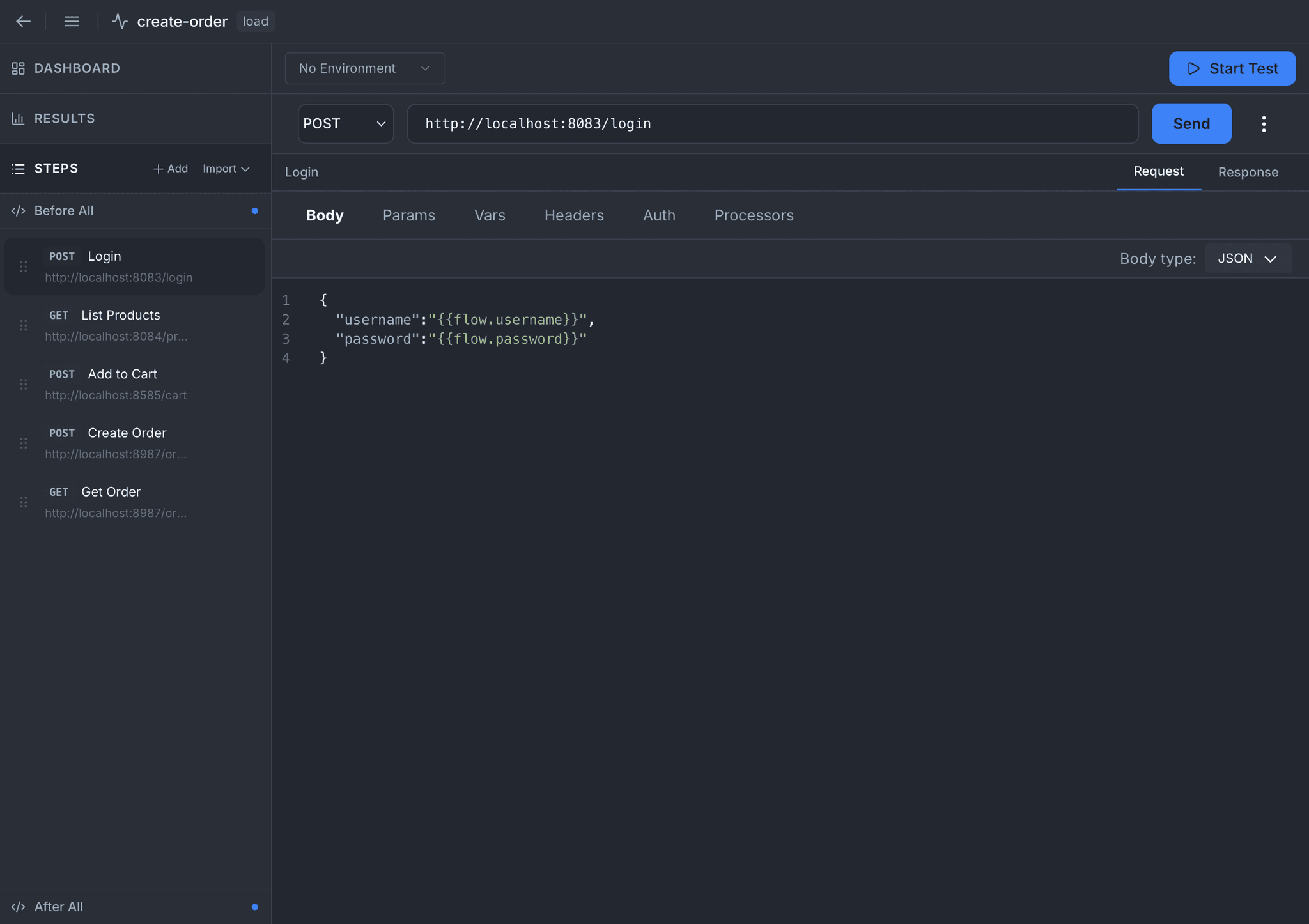The image size is (1309, 924).
Task: Select the Response tab
Action: [1248, 172]
